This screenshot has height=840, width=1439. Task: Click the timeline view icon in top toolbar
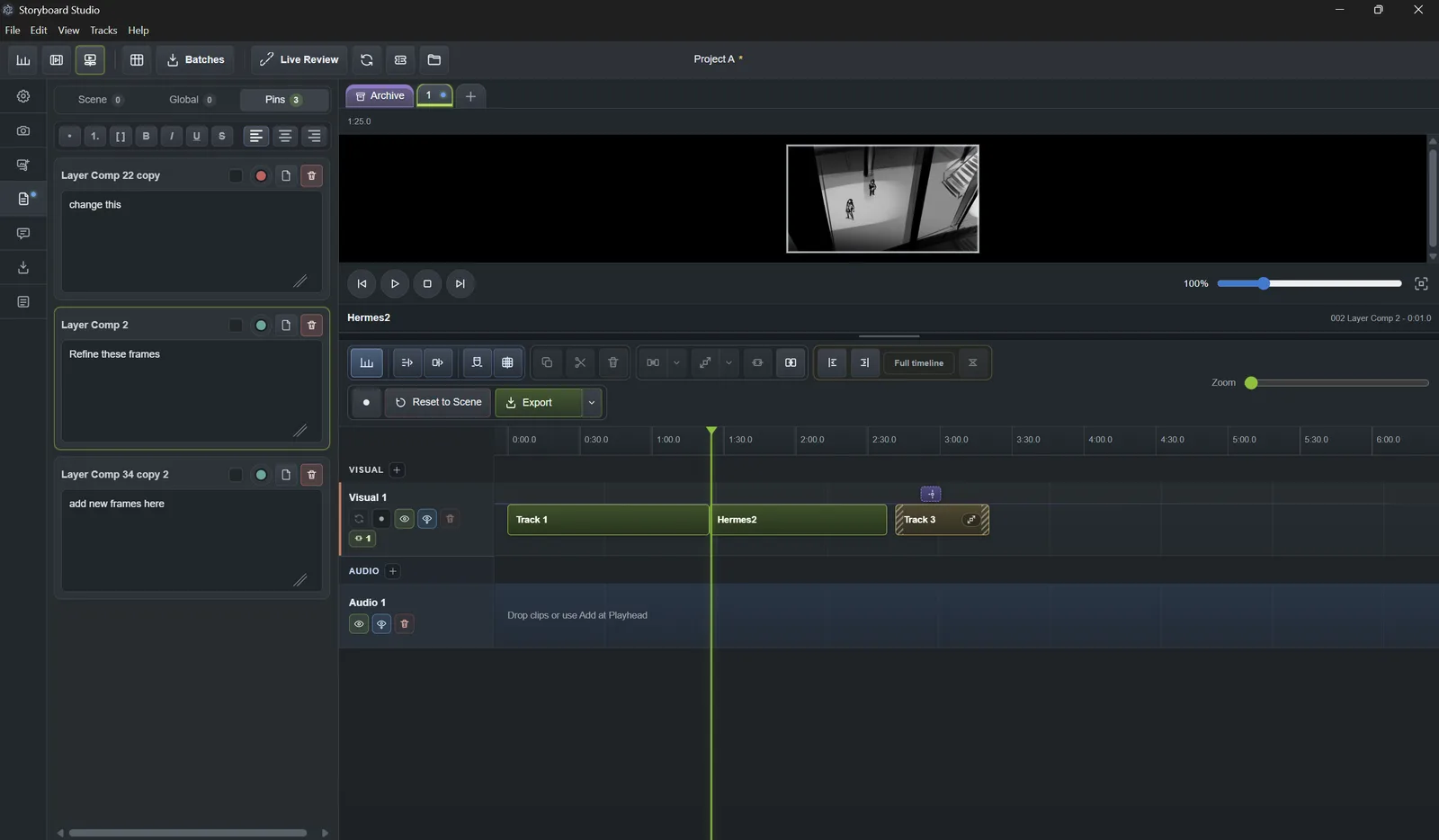[x=23, y=59]
